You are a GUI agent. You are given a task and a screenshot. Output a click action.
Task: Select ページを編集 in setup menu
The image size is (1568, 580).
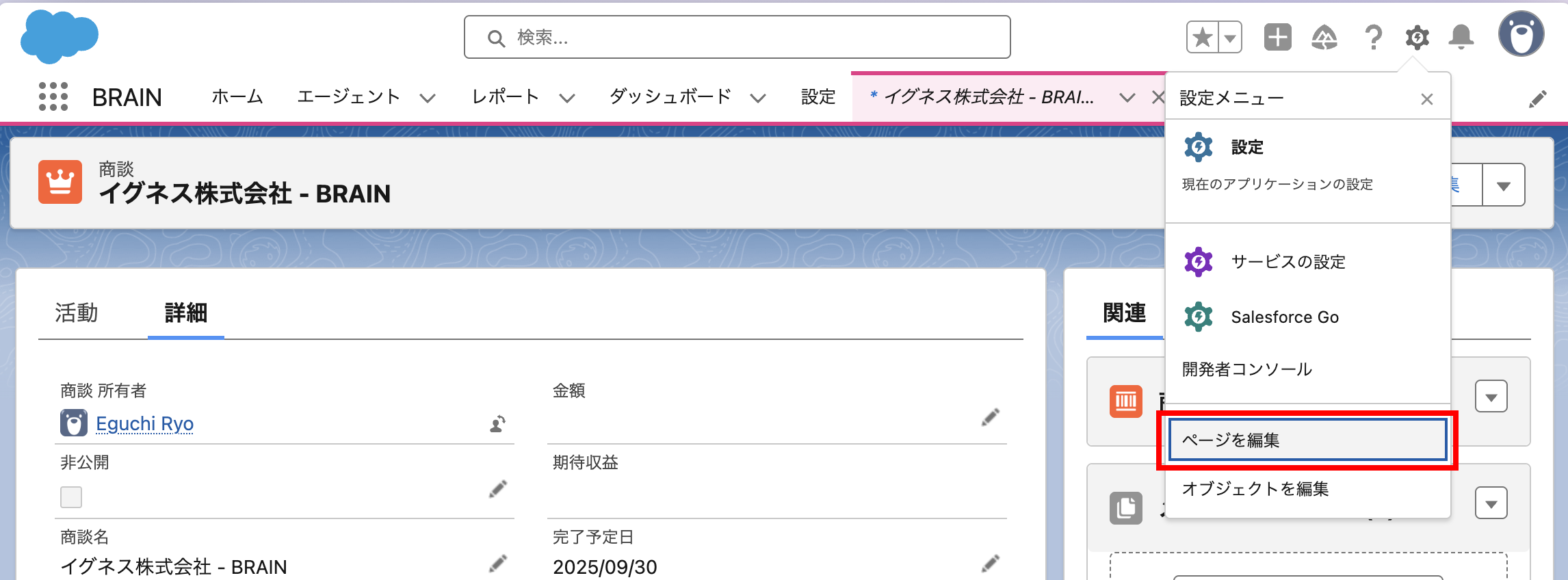tap(1307, 440)
